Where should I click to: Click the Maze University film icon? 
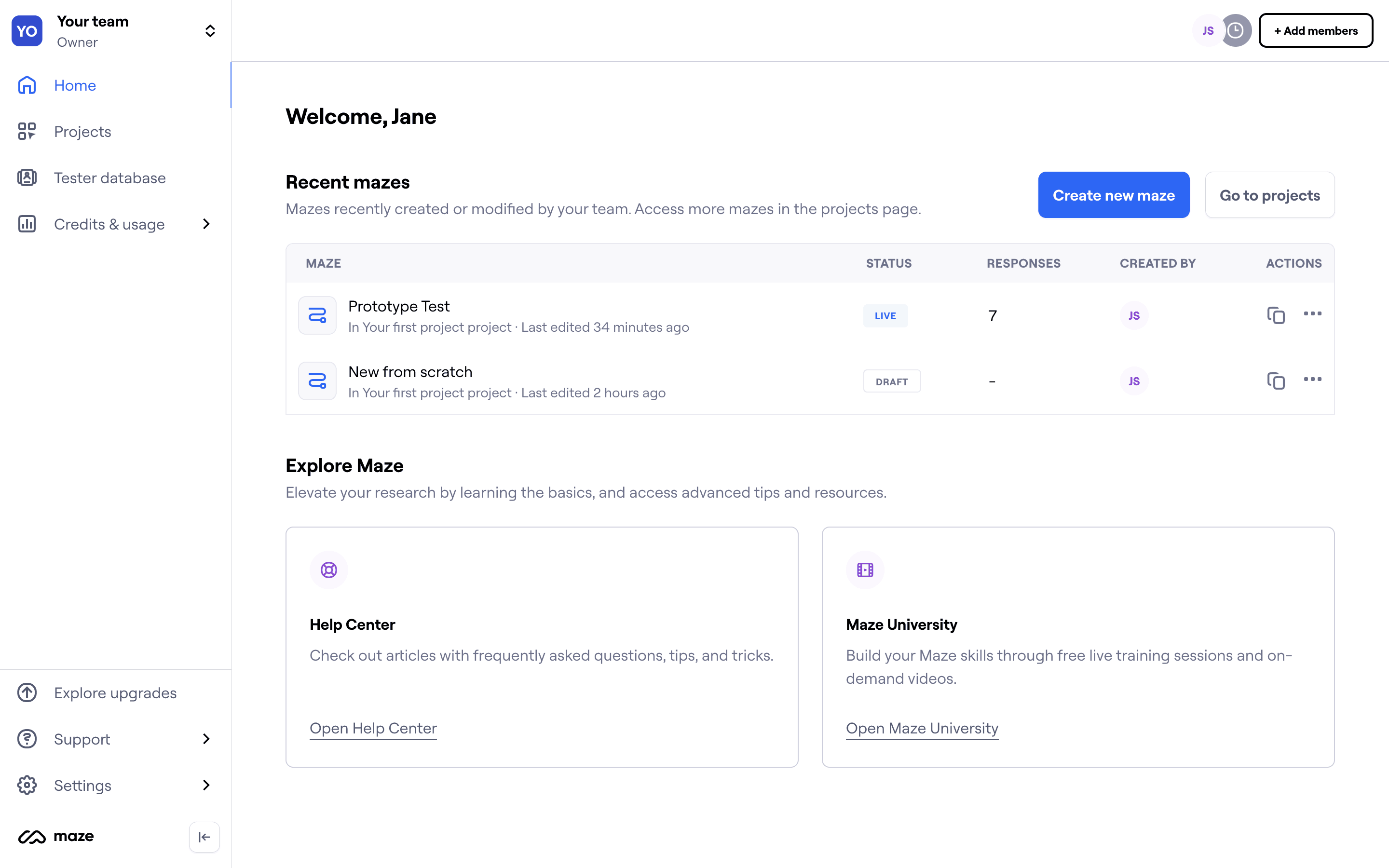tap(865, 570)
